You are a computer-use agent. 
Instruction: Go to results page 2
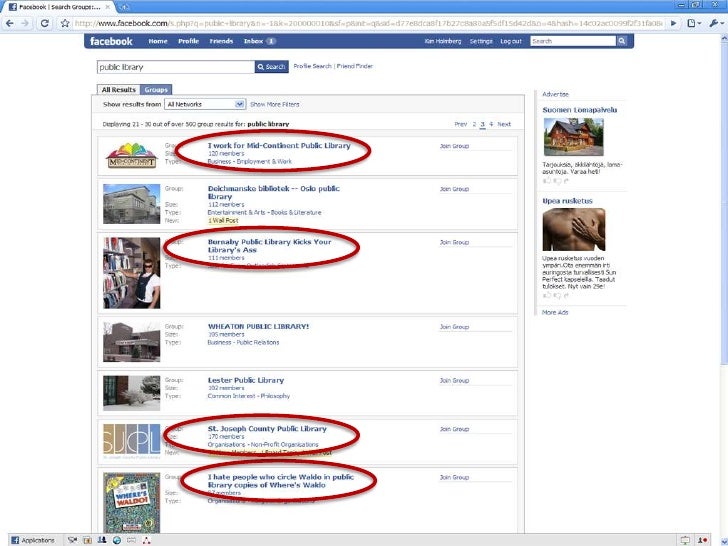coord(474,124)
